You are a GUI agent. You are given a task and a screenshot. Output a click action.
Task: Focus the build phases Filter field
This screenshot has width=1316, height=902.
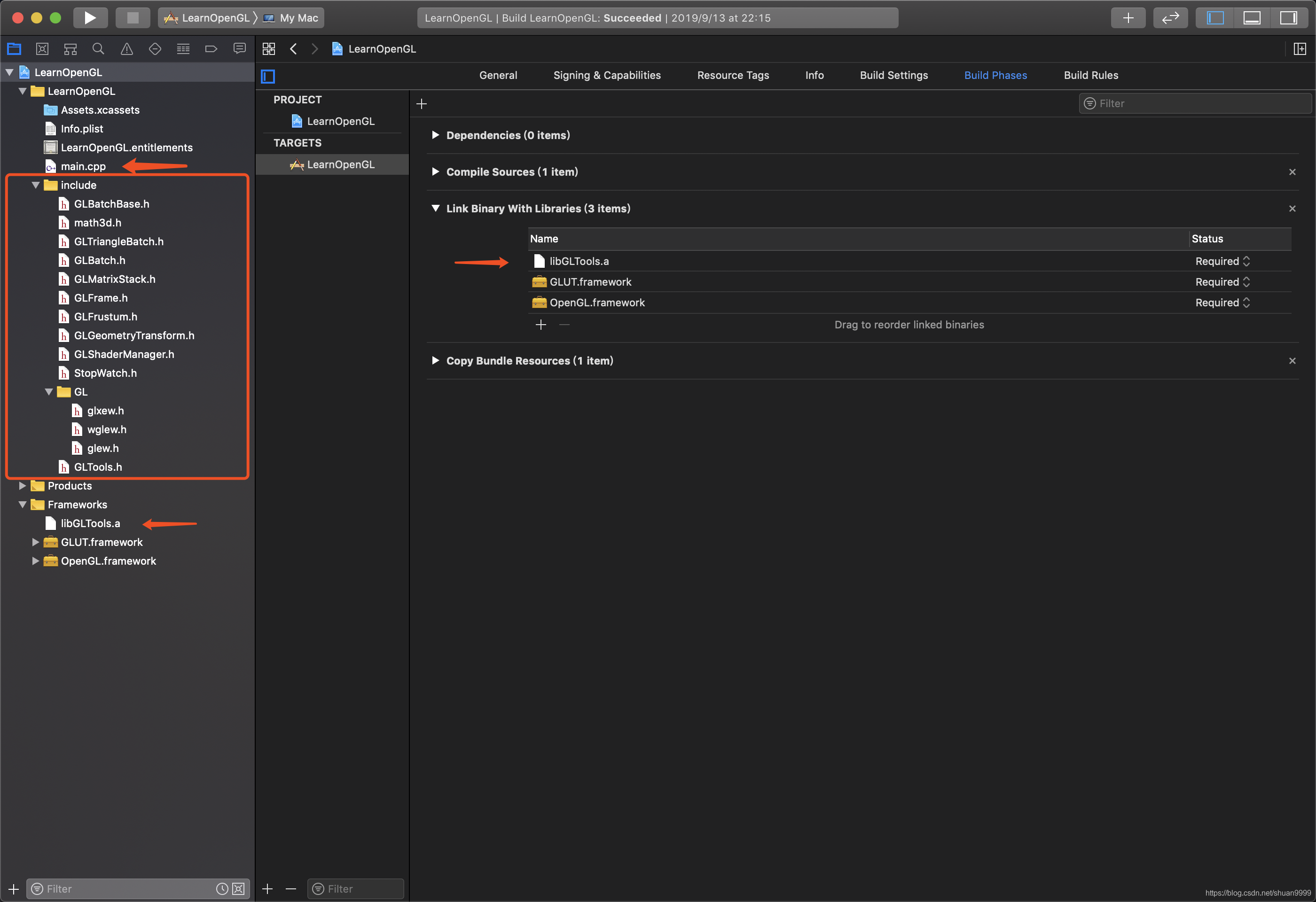tap(1195, 103)
